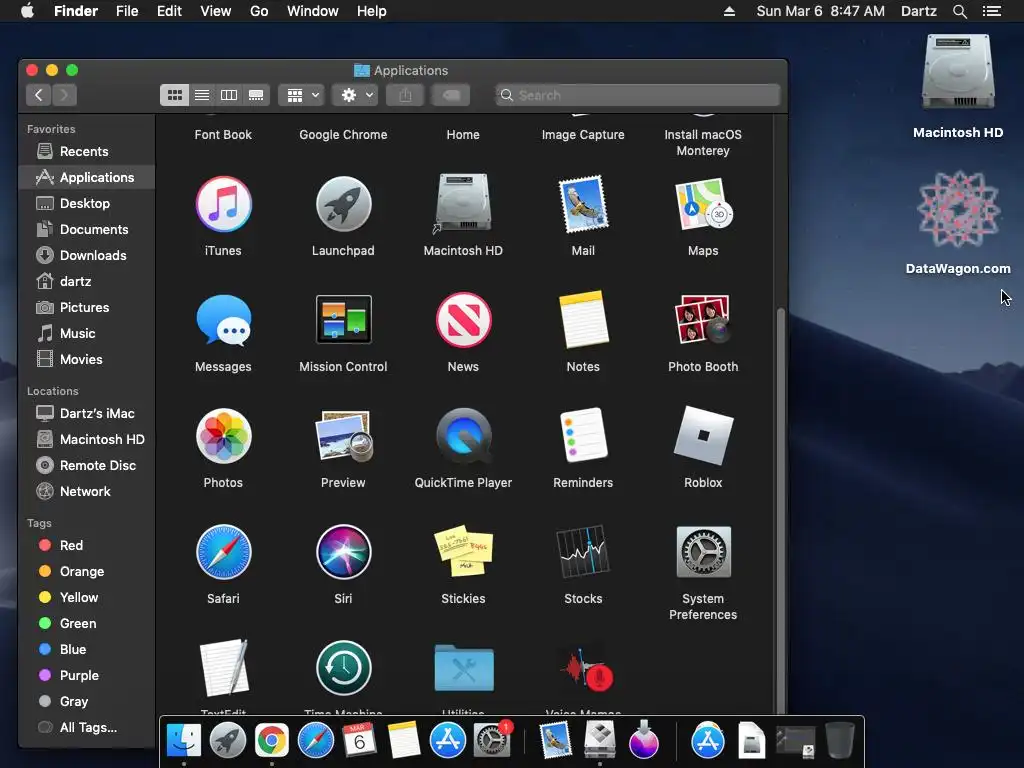Screen dimensions: 1024x768
Task: Select the Stickies app icon
Action: point(463,551)
